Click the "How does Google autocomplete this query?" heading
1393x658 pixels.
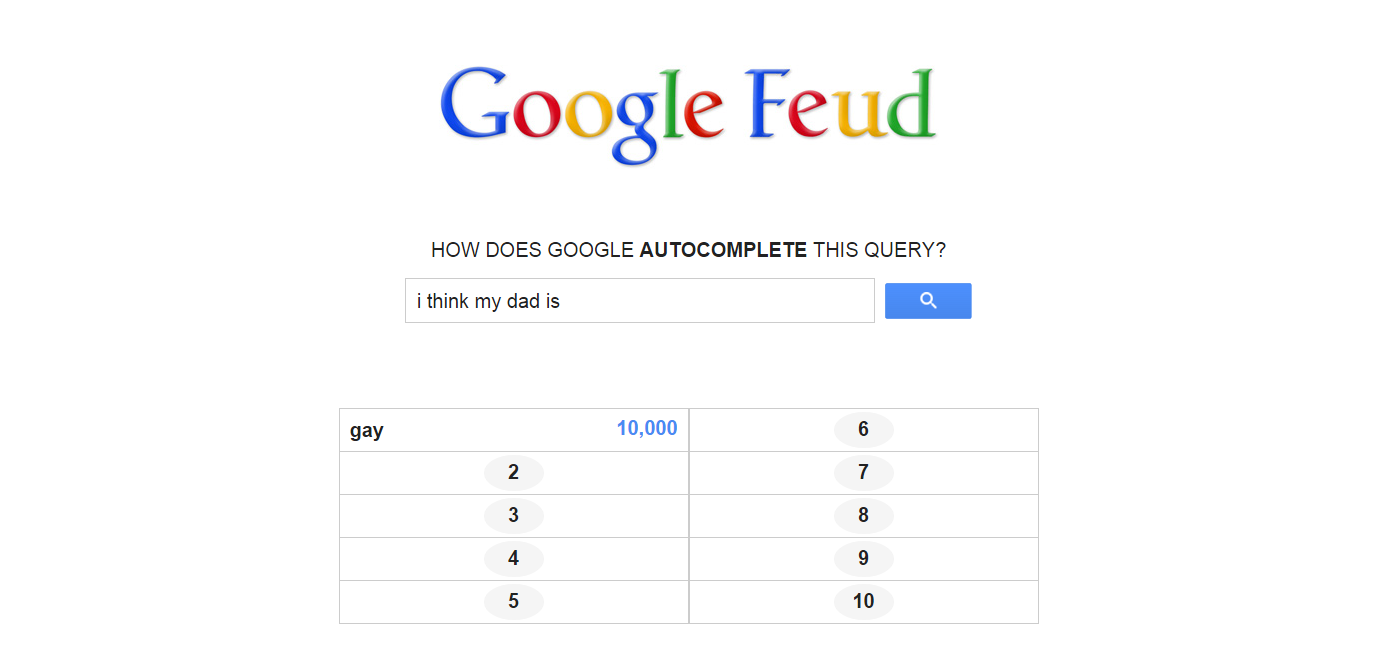coord(688,250)
